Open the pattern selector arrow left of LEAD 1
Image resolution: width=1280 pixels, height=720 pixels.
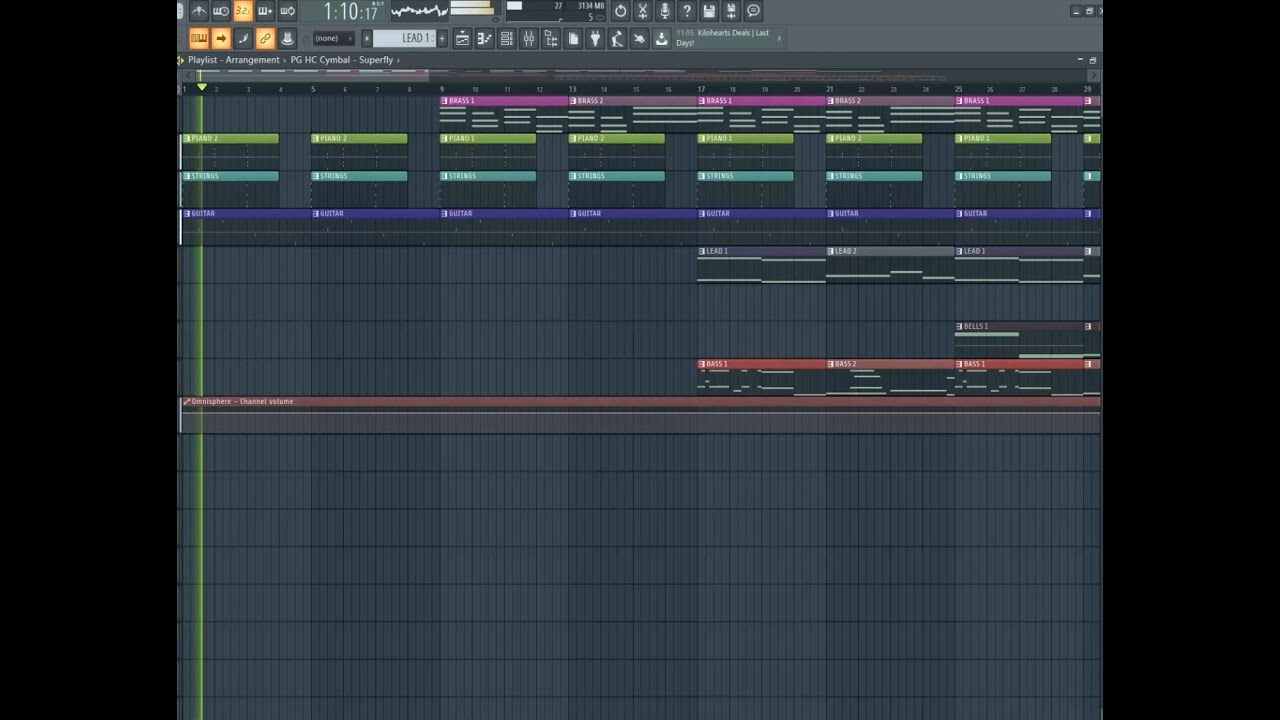point(367,38)
